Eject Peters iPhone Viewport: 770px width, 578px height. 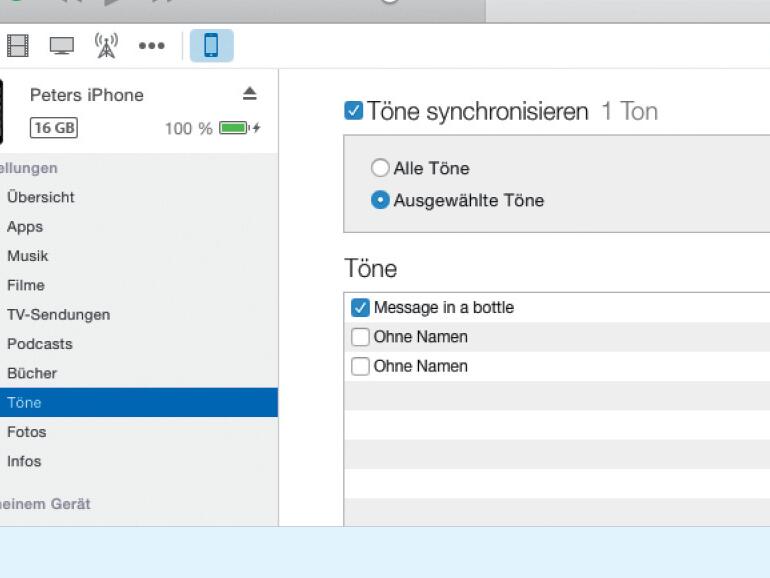[249, 93]
